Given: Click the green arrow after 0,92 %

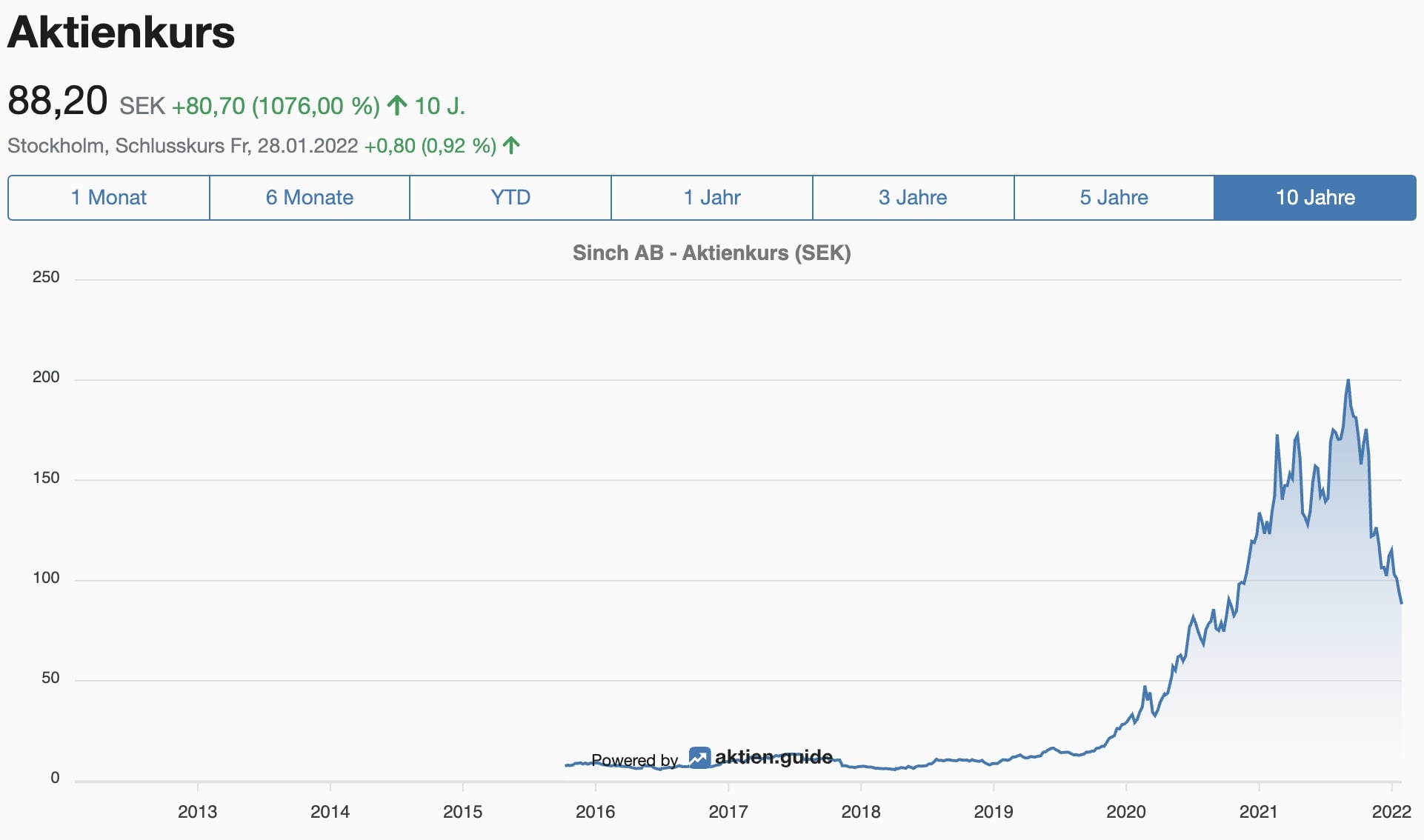Looking at the screenshot, I should (x=511, y=145).
